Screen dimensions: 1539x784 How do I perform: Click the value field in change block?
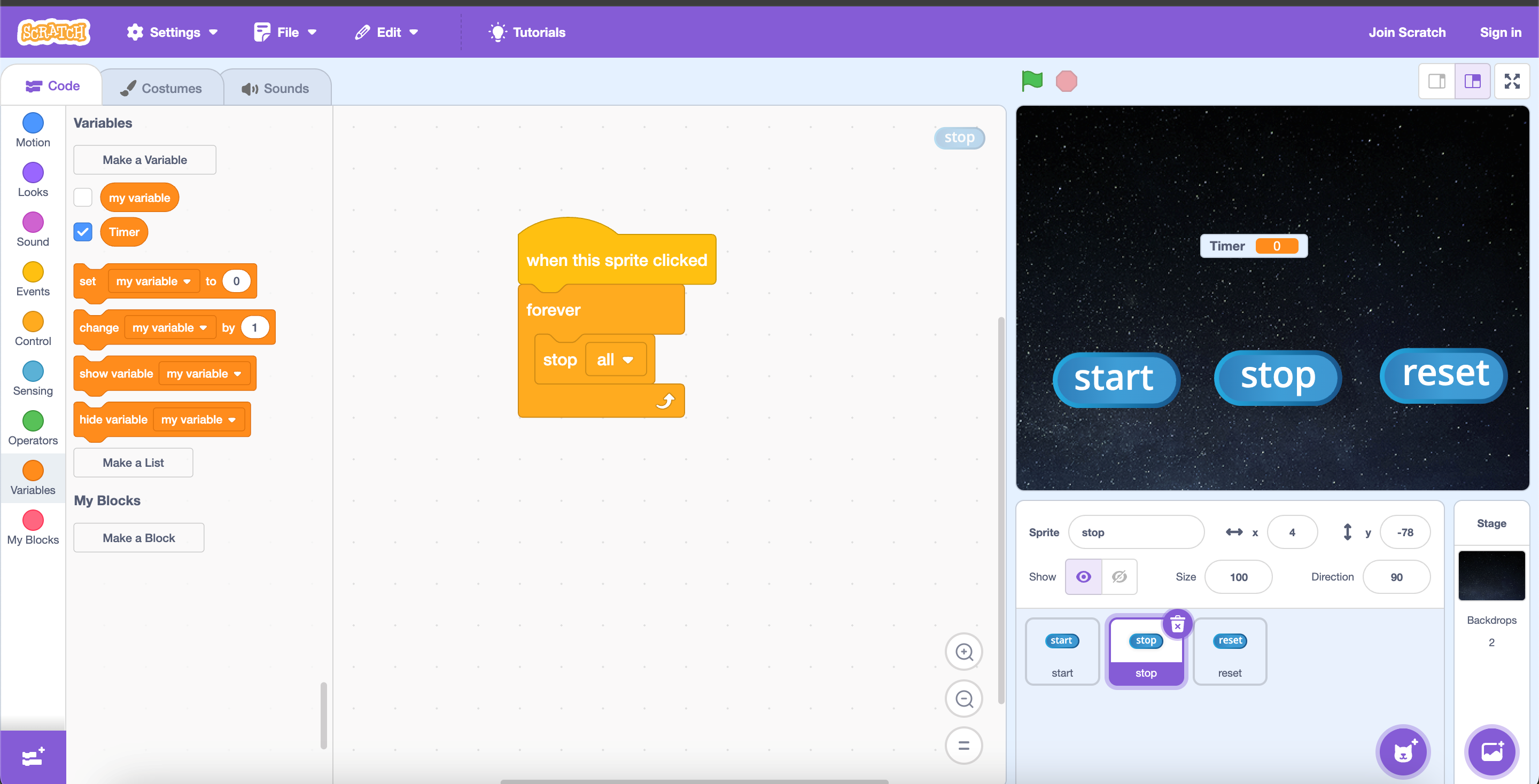[x=254, y=327]
